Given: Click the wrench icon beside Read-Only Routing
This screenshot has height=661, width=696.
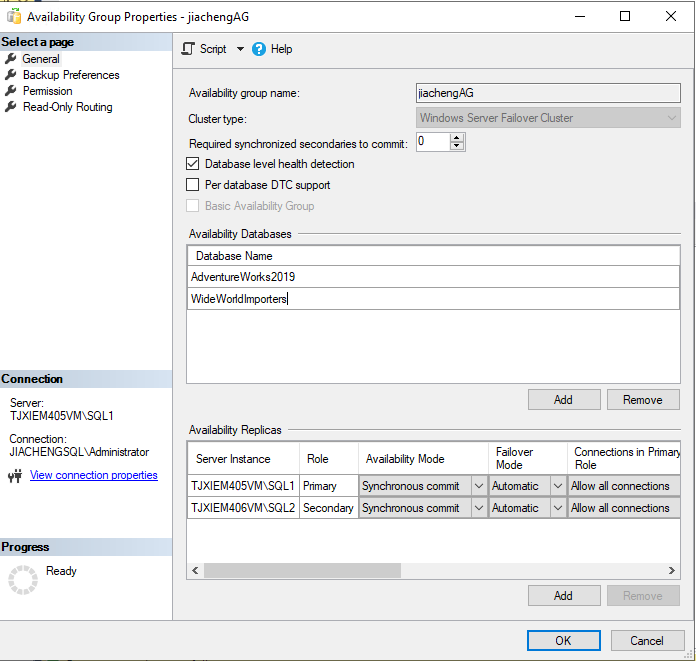Looking at the screenshot, I should [x=11, y=107].
